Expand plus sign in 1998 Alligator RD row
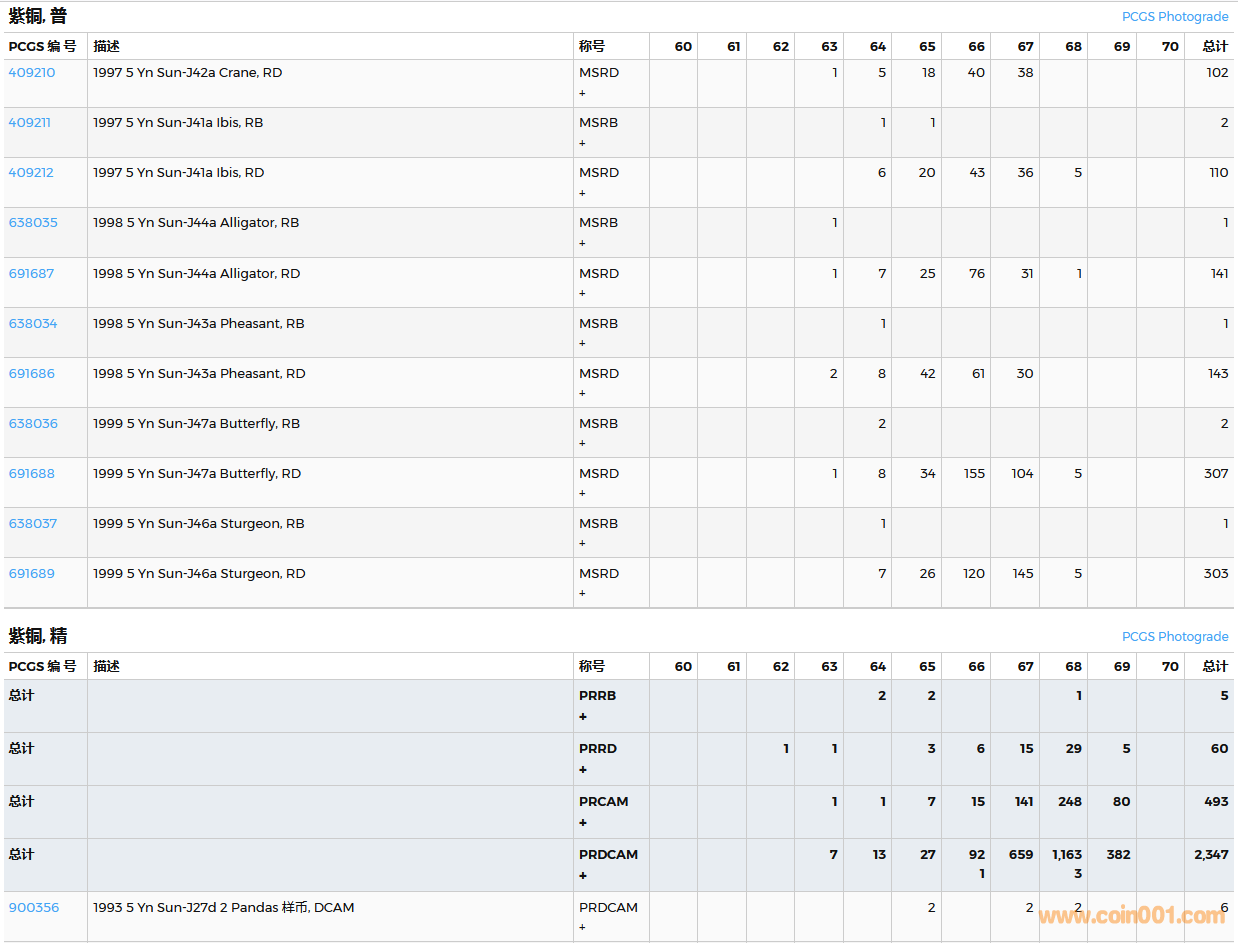This screenshot has height=943, width=1238. click(582, 293)
